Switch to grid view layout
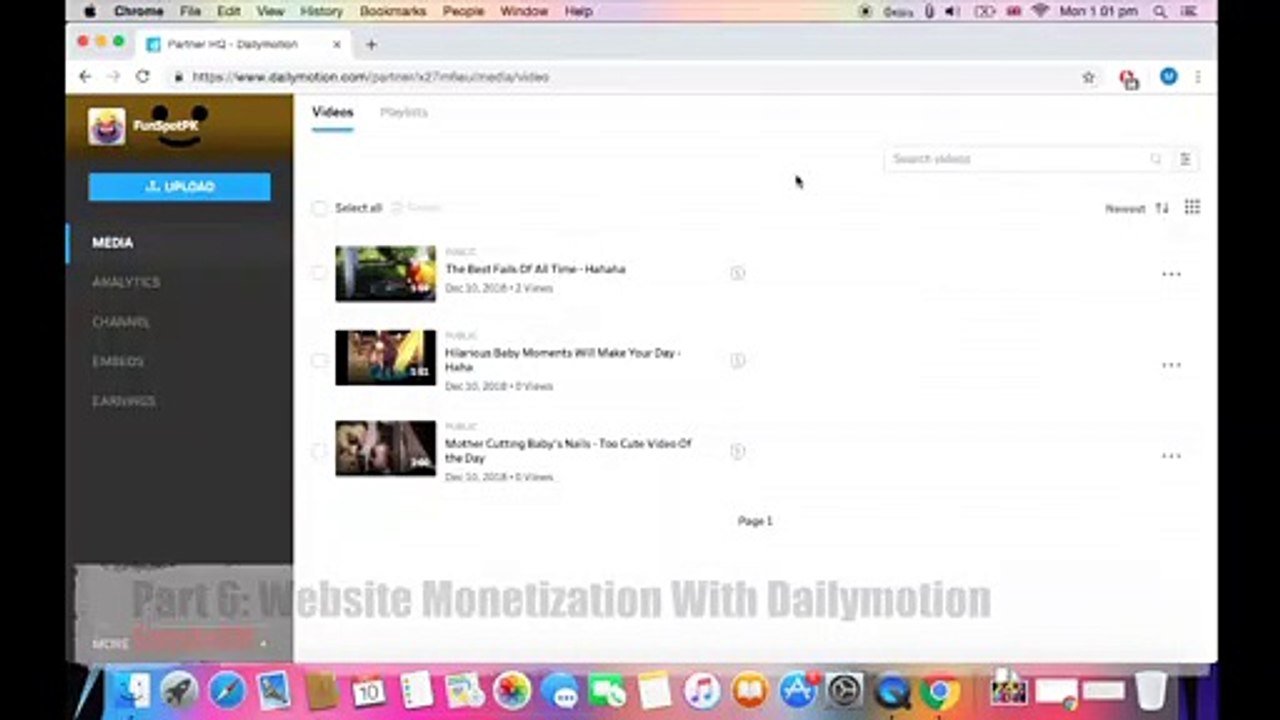Image resolution: width=1280 pixels, height=720 pixels. (1192, 207)
